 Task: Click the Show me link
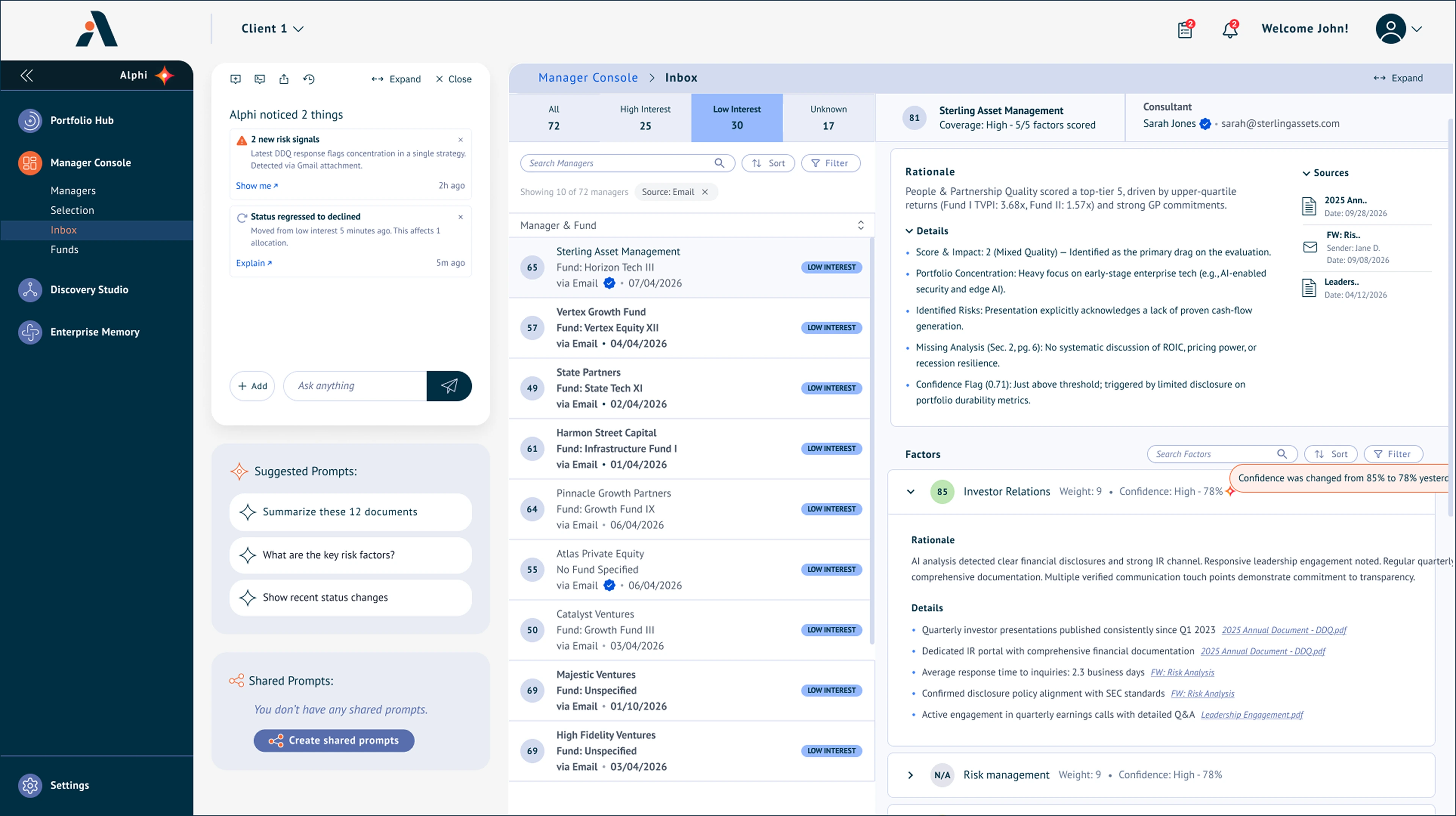pos(257,186)
